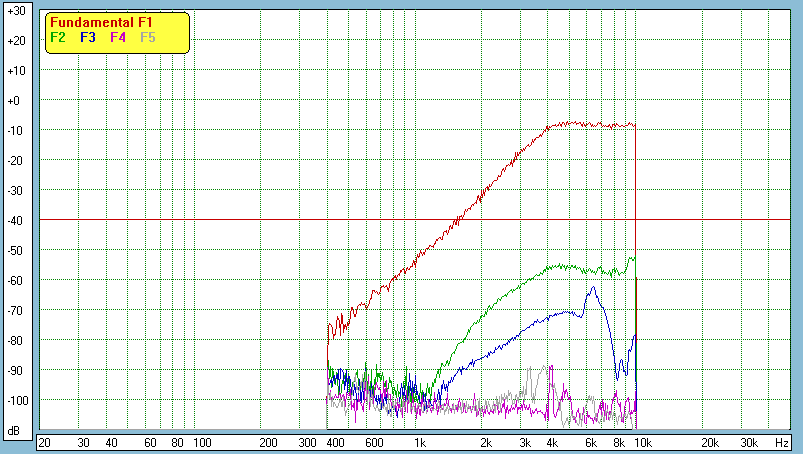
Task: Toggle the green F2 harmonic legend entry
Action: tap(57, 37)
